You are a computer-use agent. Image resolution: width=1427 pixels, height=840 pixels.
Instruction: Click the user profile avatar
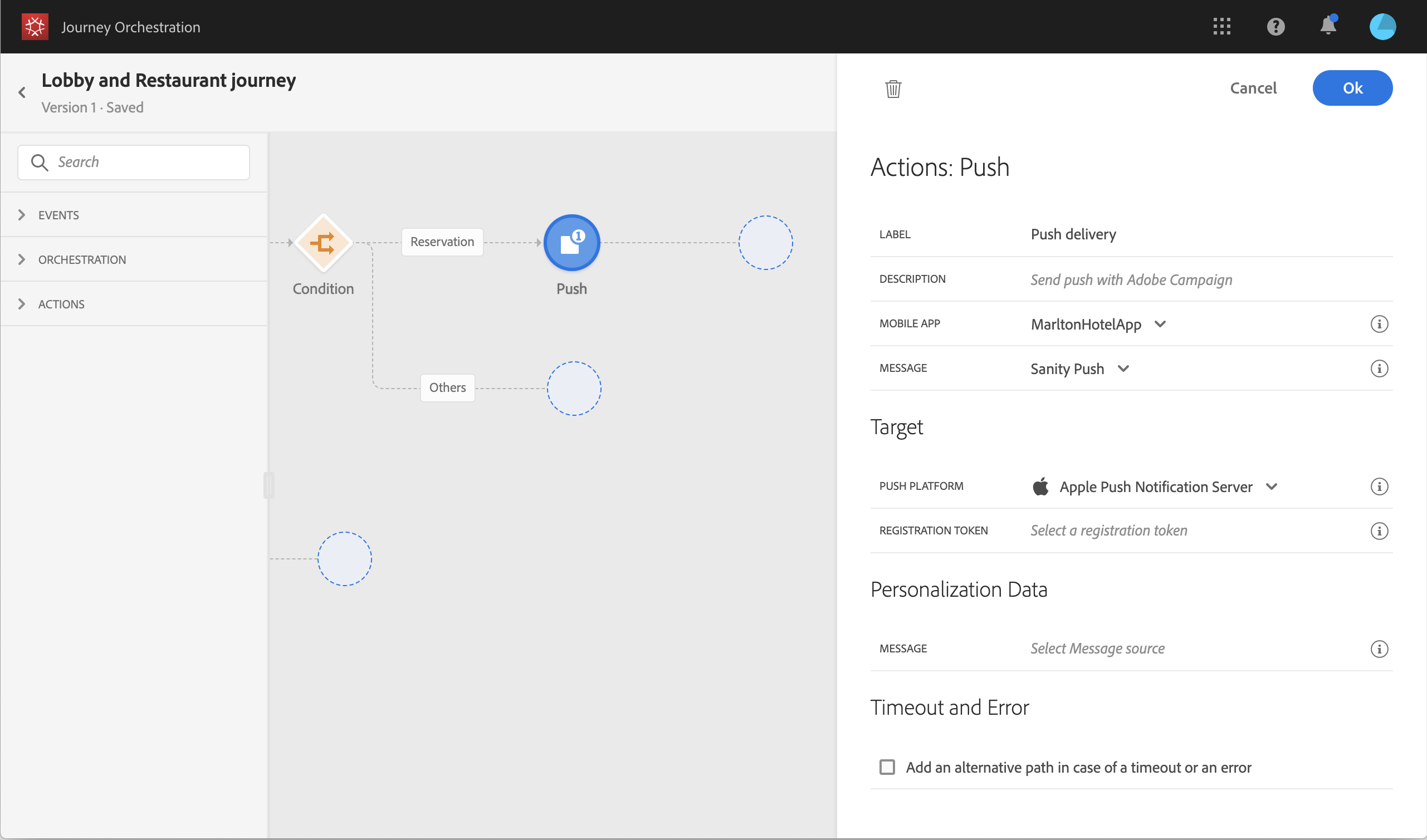point(1382,27)
